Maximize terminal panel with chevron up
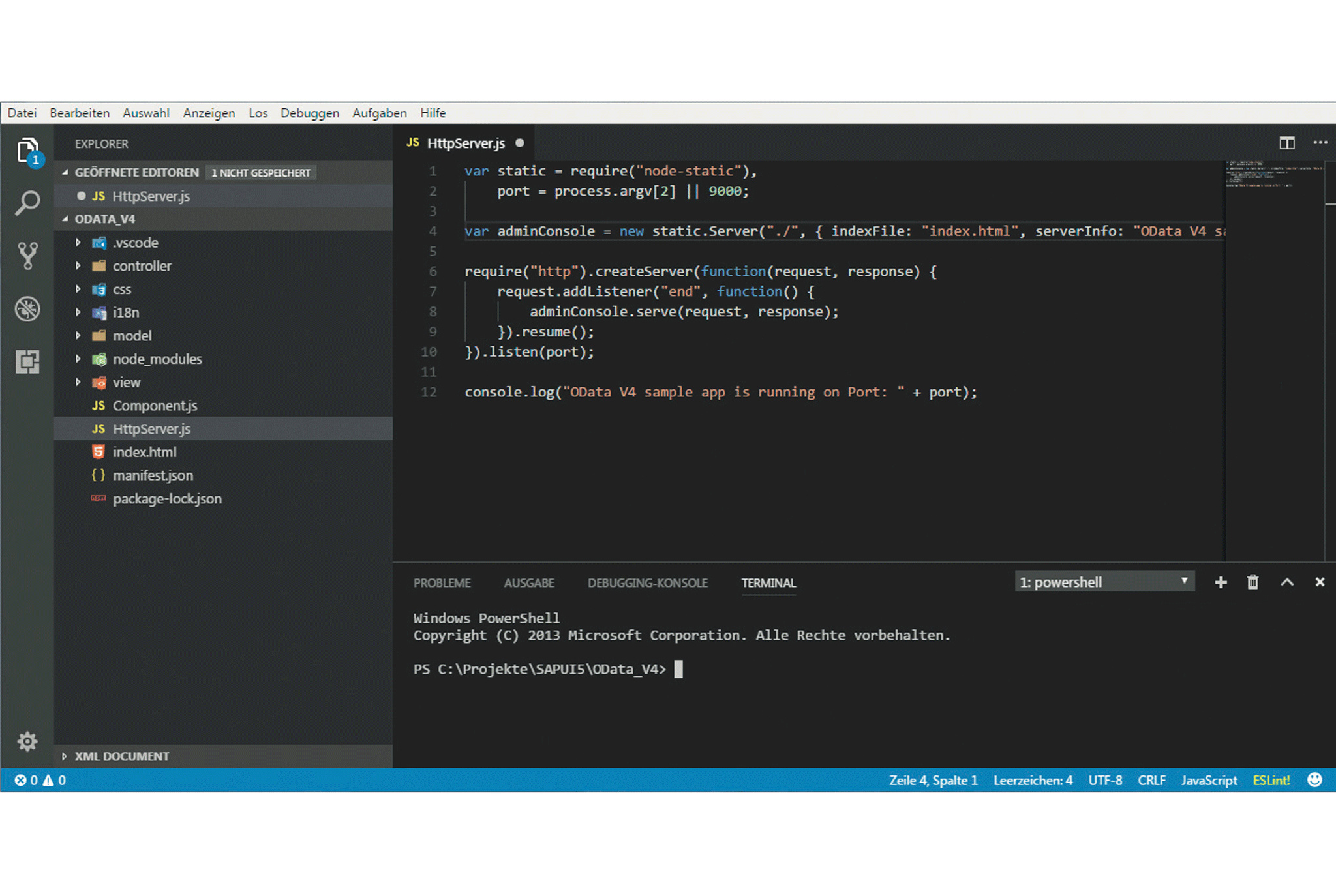 click(x=1286, y=582)
